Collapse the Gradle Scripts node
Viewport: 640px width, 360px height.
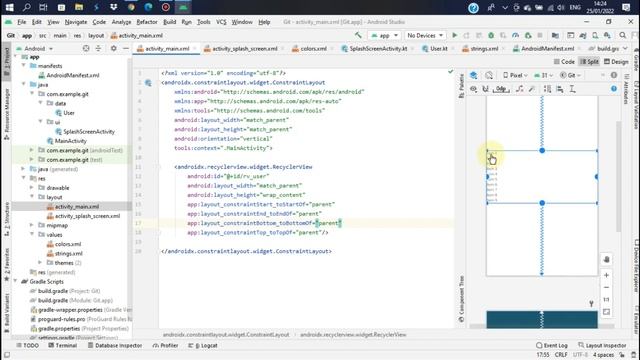tap(16, 282)
